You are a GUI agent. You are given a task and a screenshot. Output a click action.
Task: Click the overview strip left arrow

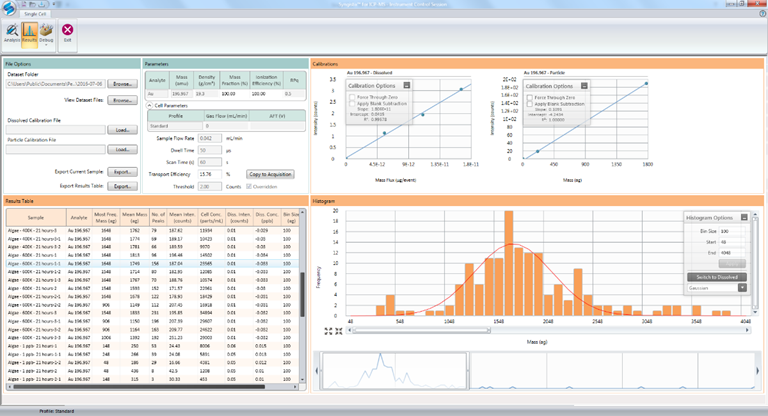(316, 371)
